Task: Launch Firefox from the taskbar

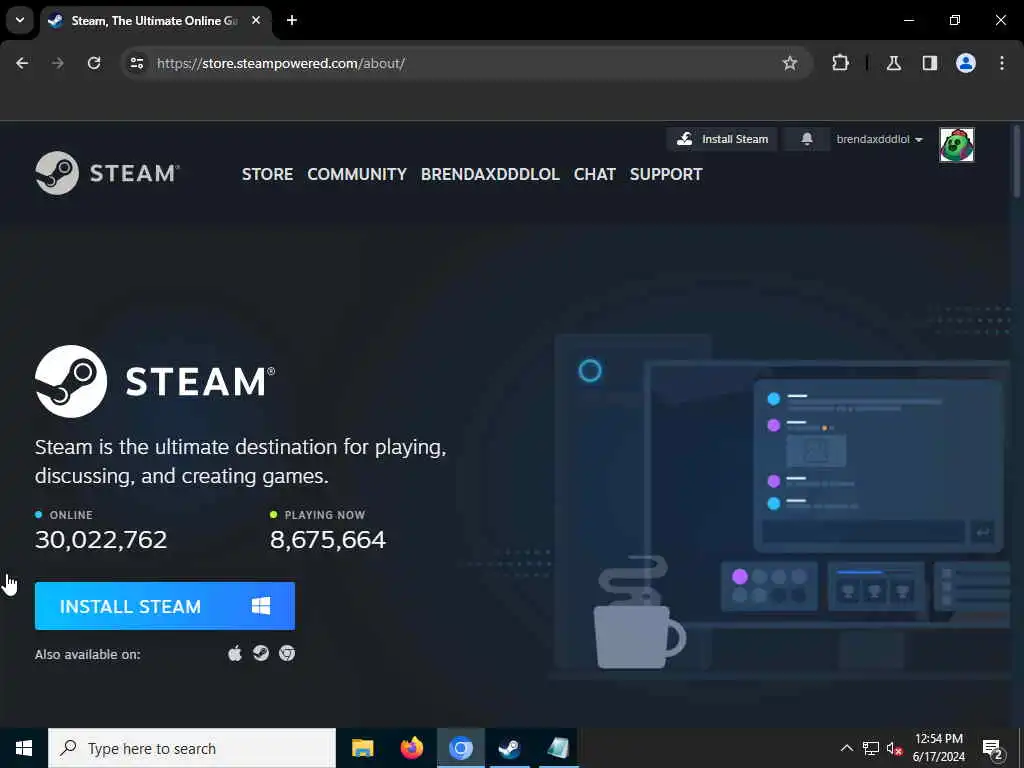Action: 411,748
